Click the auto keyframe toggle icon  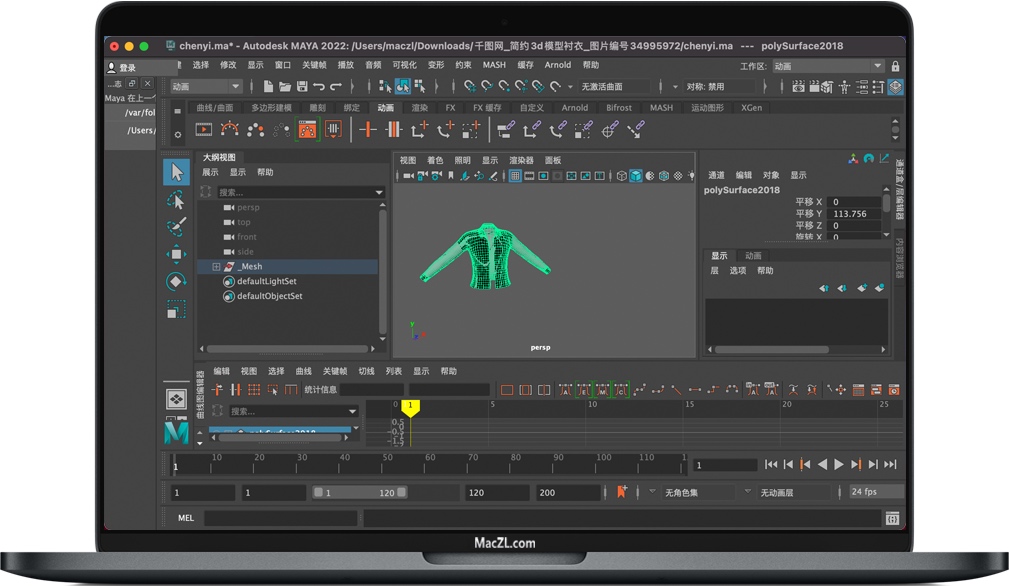point(622,492)
